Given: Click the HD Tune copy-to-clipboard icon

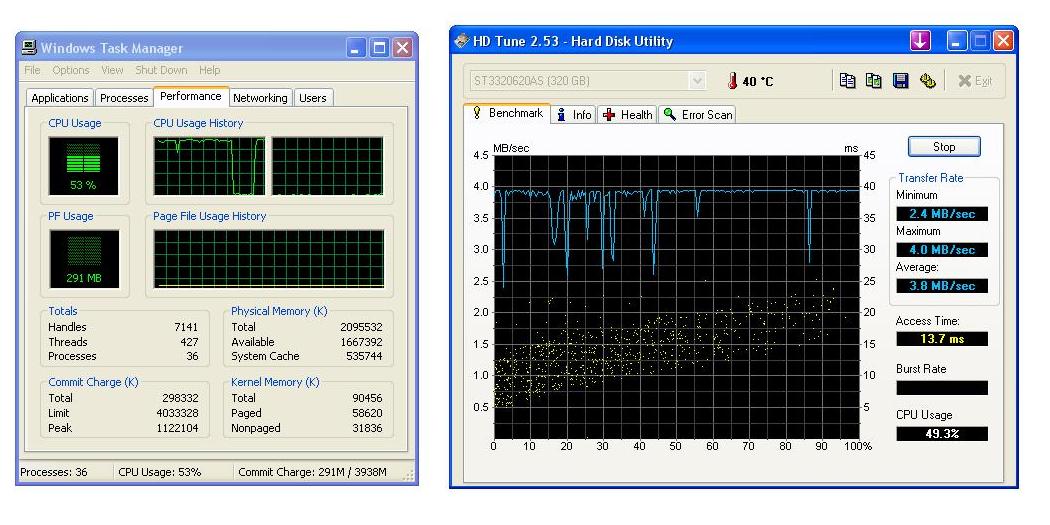Looking at the screenshot, I should coord(847,80).
